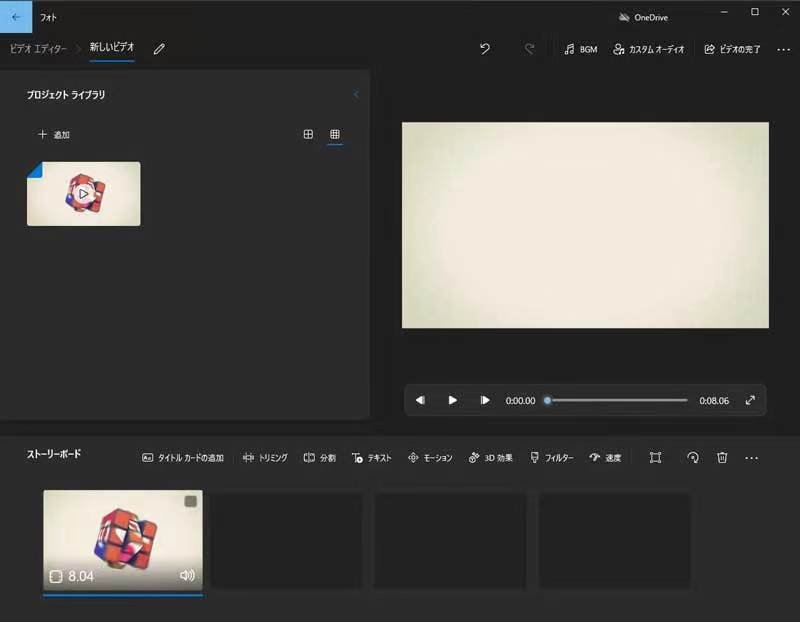Tick the storyboard clip selection checkbox
800x622 pixels.
(190, 501)
